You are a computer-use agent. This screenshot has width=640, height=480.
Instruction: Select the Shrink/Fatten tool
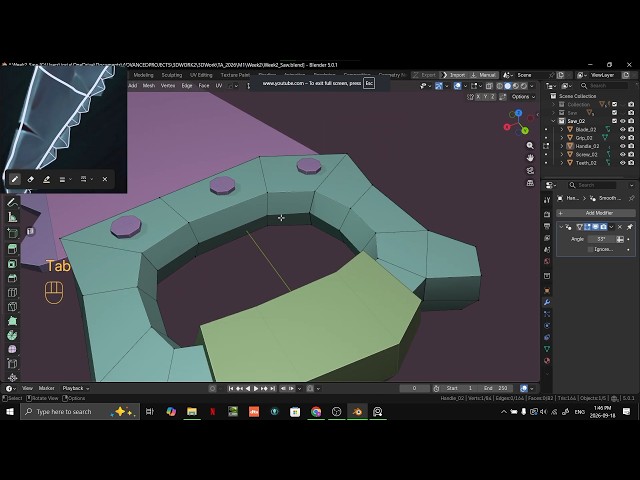pyautogui.click(x=12, y=377)
